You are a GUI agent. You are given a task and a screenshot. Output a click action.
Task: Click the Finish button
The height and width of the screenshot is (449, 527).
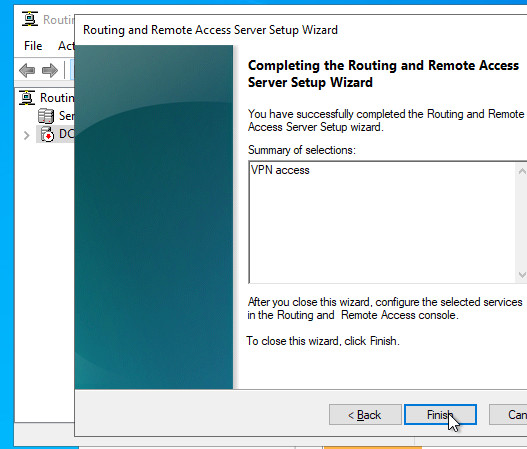(440, 415)
